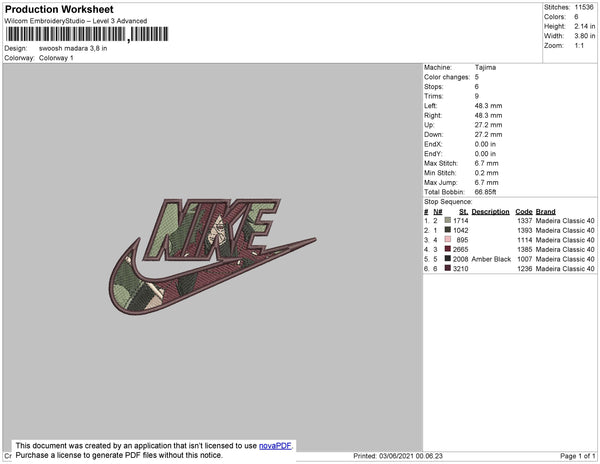Click the Min Stitch value '0.2 mm'

click(487, 173)
